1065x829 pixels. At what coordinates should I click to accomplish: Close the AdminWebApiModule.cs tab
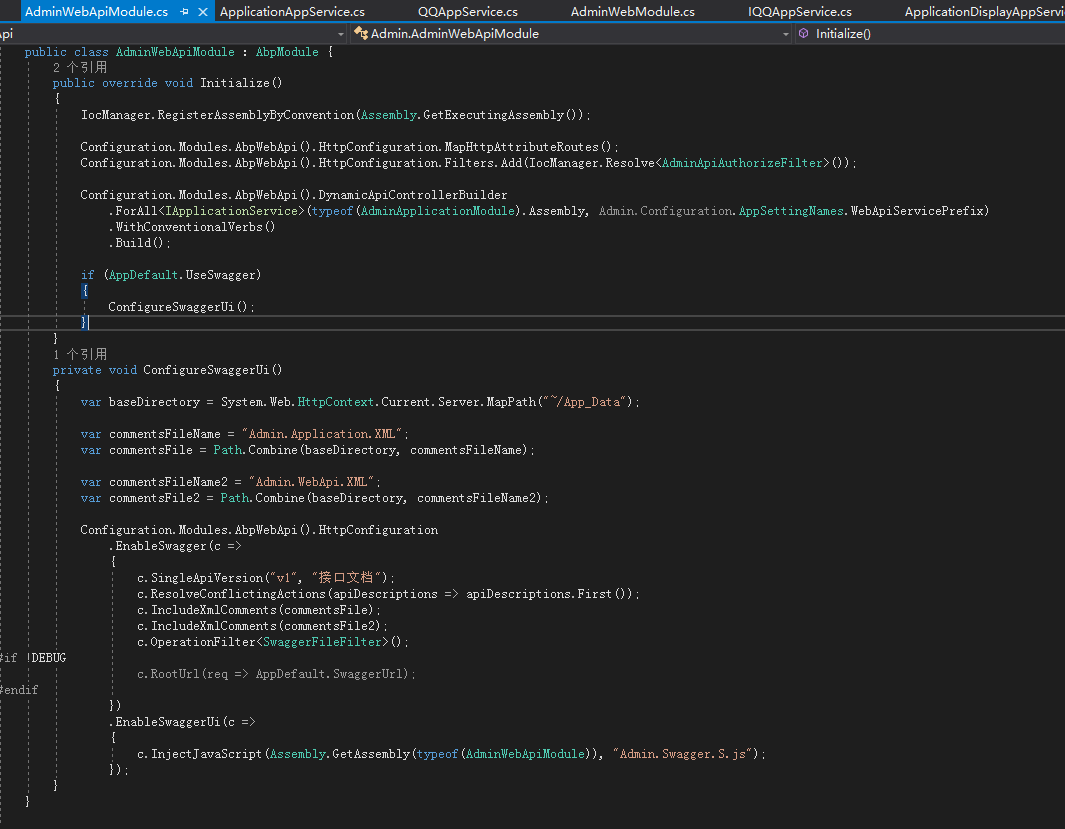coord(205,11)
